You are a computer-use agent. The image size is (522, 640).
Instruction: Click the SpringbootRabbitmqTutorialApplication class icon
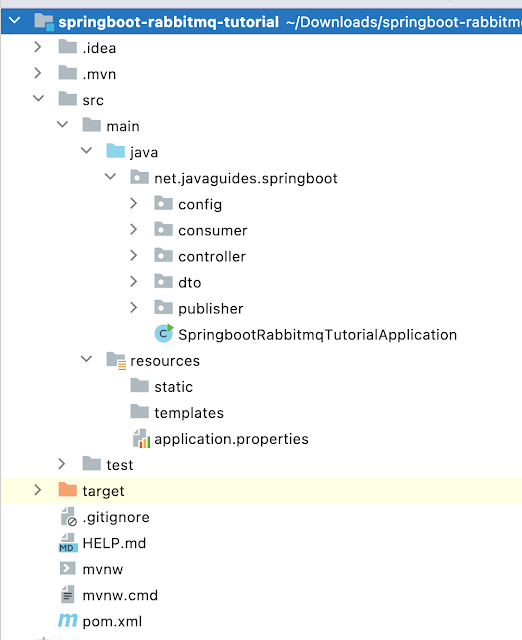click(x=164, y=334)
